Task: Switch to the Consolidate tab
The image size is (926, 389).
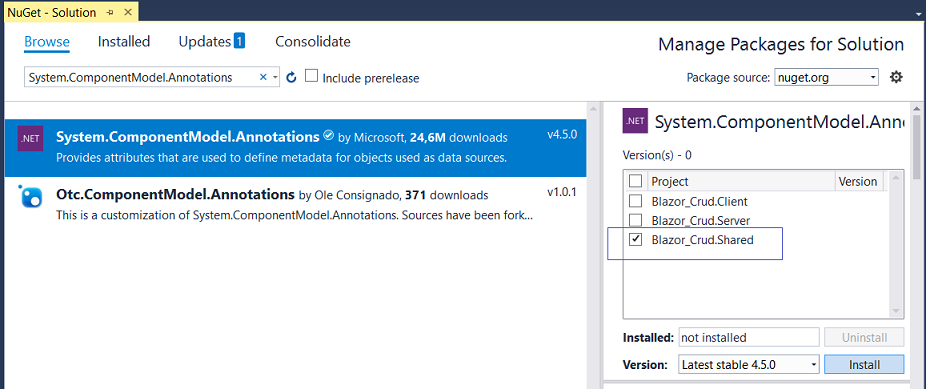Action: point(313,41)
